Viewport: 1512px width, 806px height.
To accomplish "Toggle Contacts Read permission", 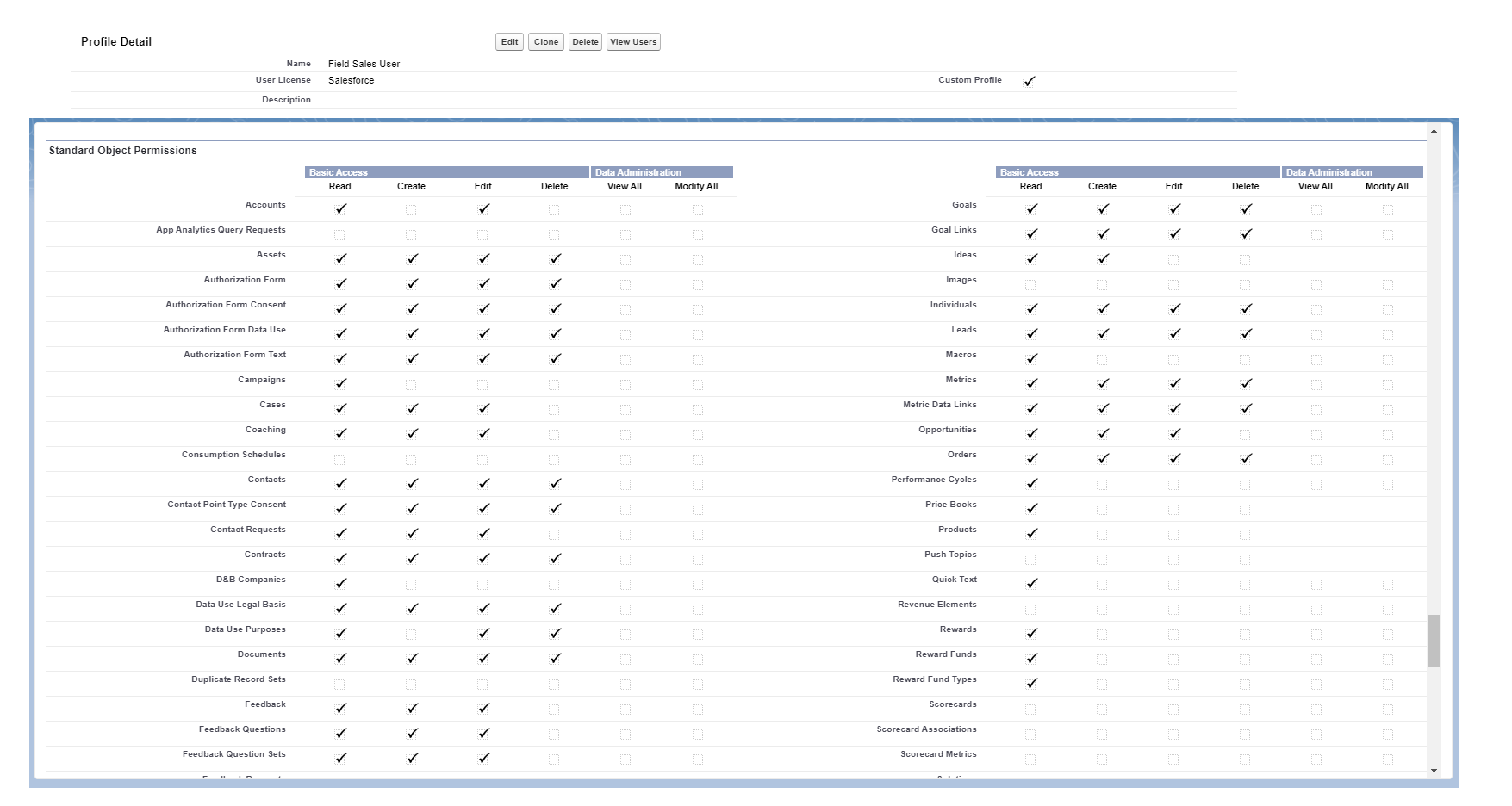I will pos(341,484).
